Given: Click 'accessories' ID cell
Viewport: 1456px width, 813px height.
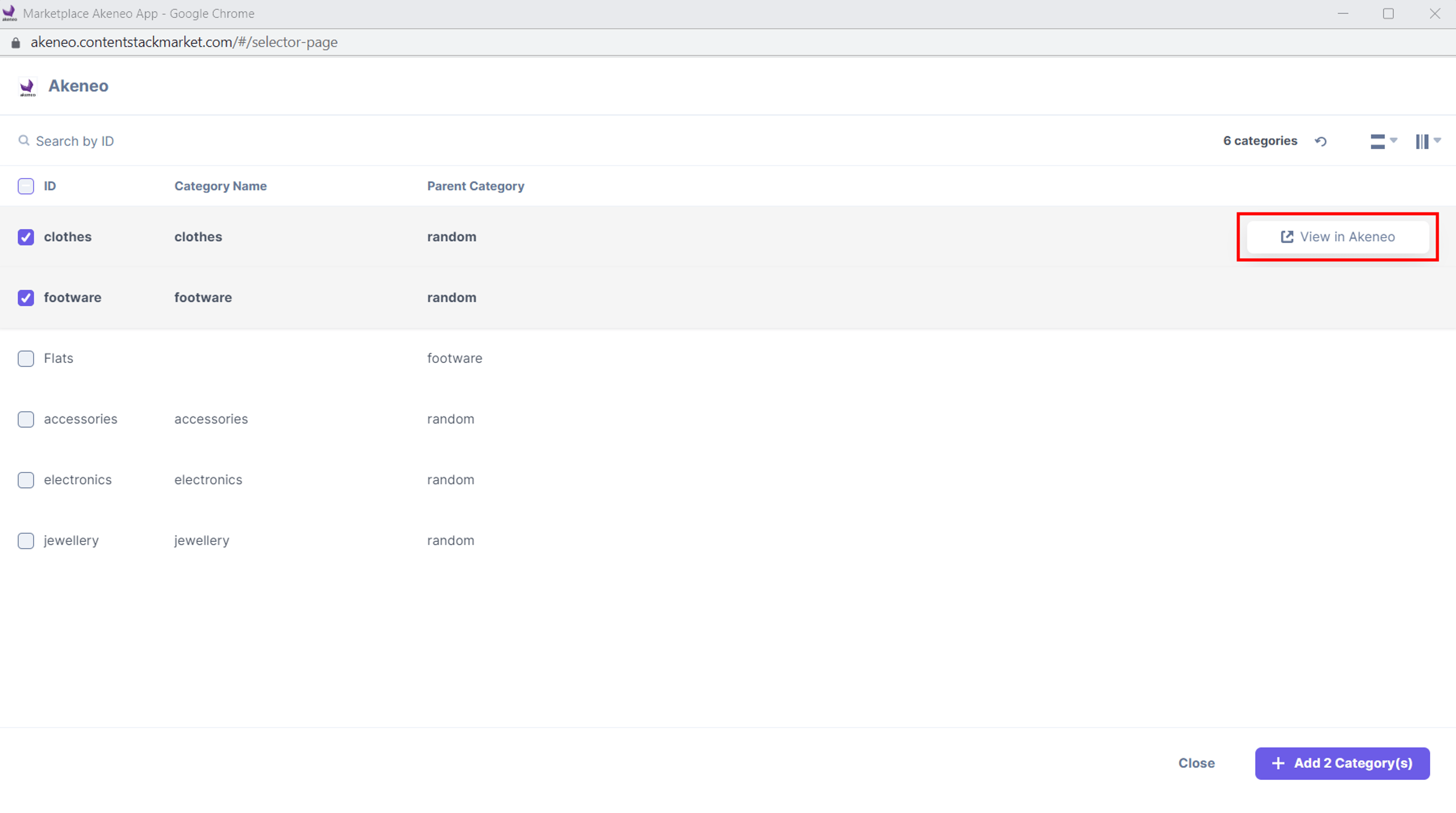Looking at the screenshot, I should (x=81, y=419).
